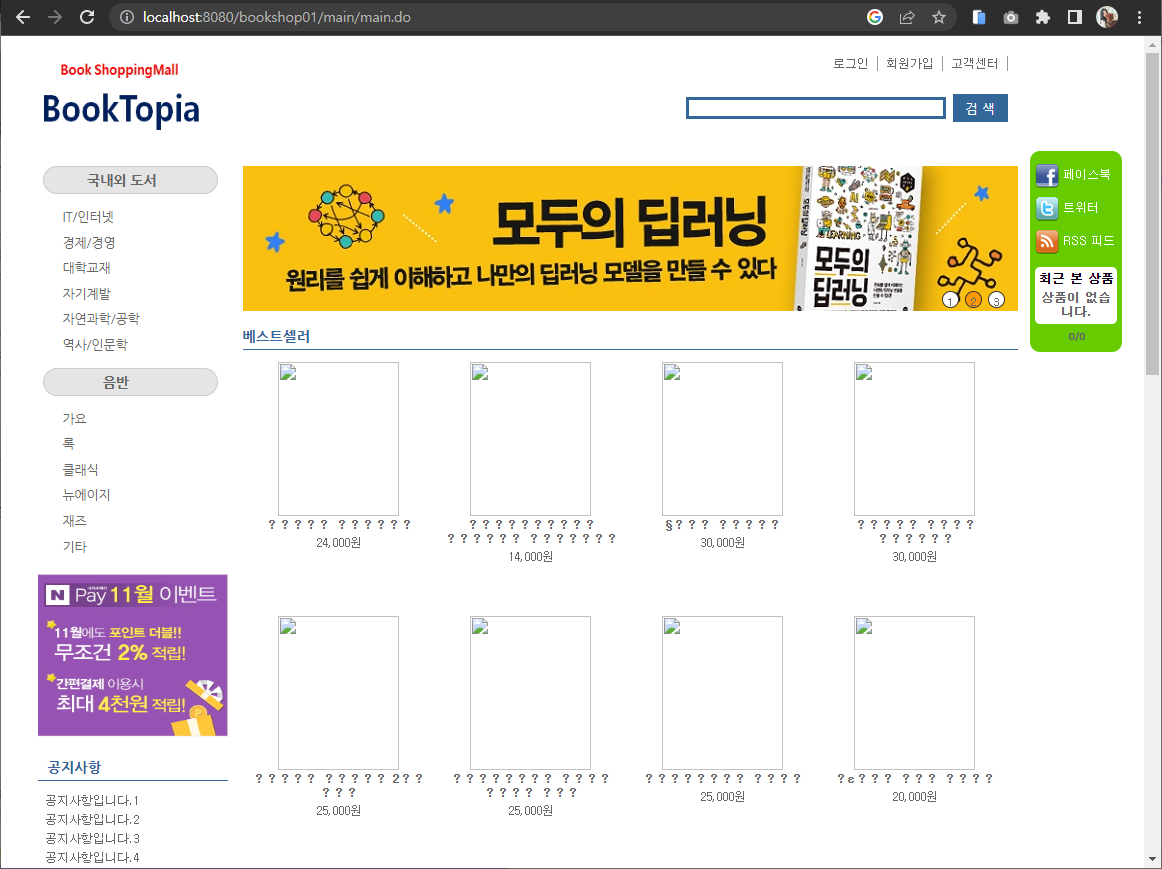Open the 자기계발 category
The width and height of the screenshot is (1162, 869).
point(87,293)
